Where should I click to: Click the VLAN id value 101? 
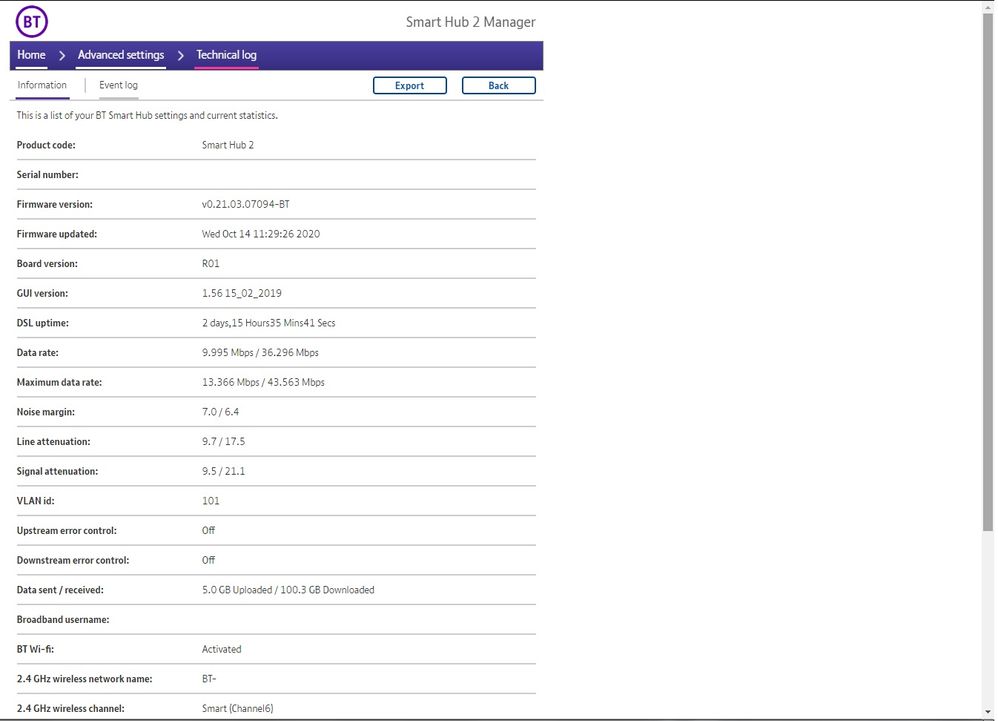(x=211, y=501)
